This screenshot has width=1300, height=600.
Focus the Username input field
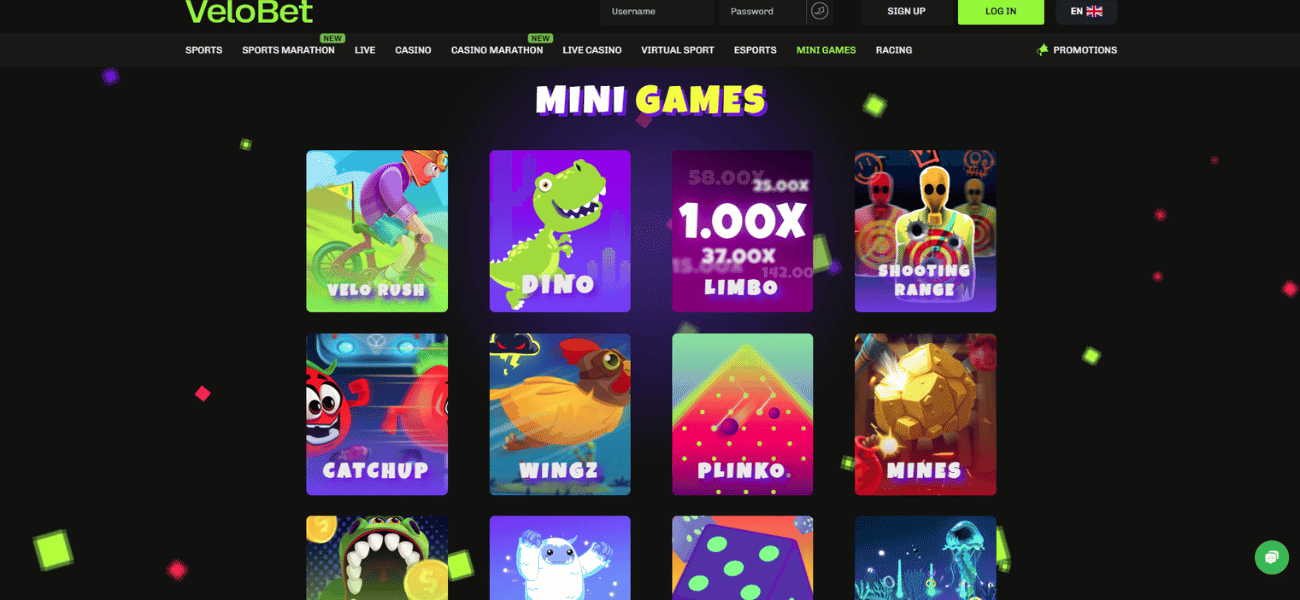657,11
